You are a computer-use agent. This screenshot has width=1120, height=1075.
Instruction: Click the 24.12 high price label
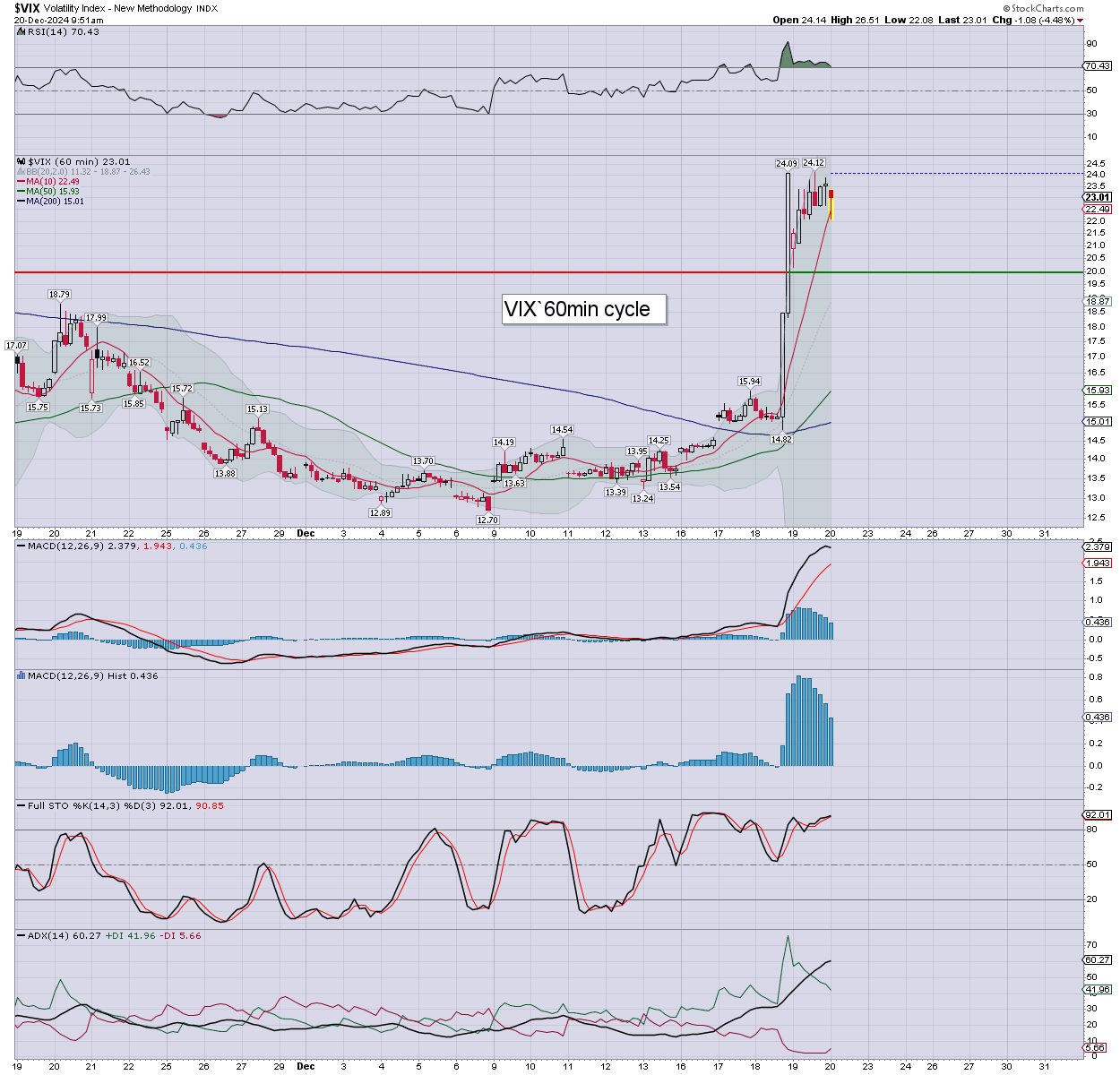point(813,163)
